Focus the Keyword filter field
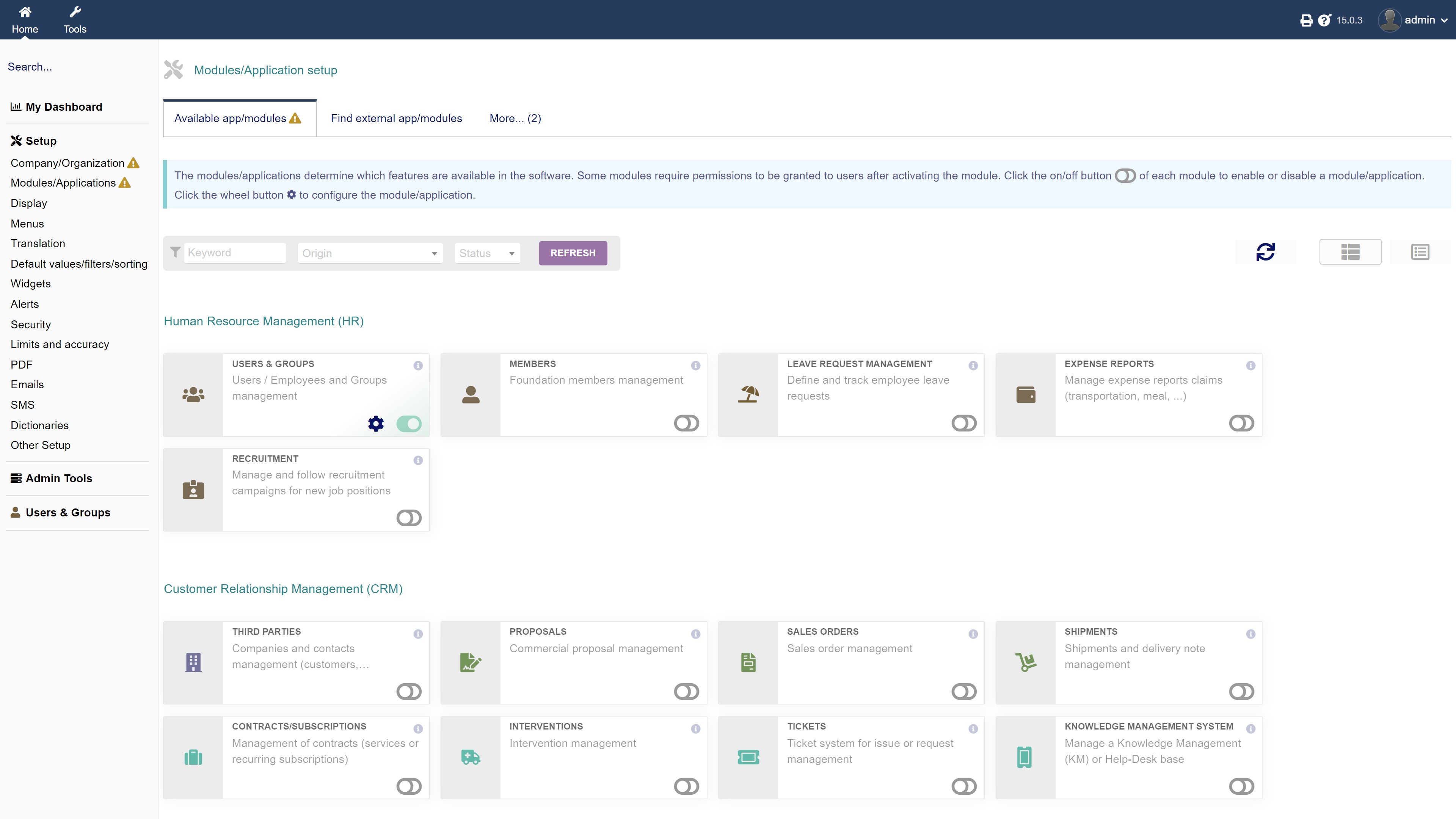This screenshot has height=819, width=1456. tap(235, 253)
